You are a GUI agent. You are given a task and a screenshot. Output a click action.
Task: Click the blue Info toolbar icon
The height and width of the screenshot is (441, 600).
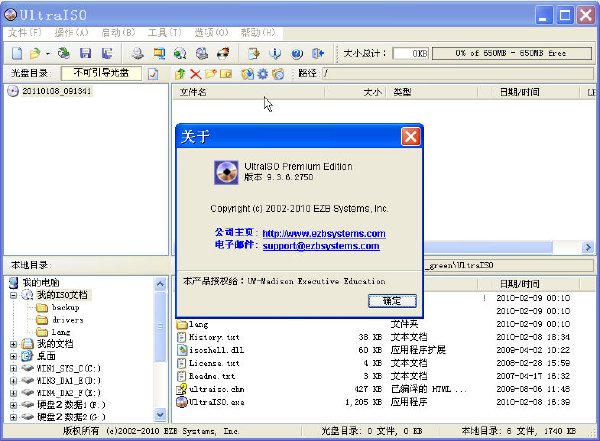(275, 53)
